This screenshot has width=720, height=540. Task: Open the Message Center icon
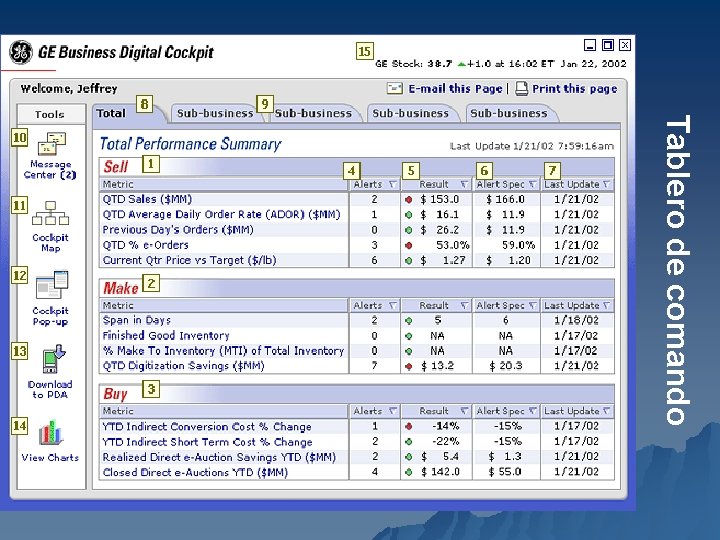[51, 144]
